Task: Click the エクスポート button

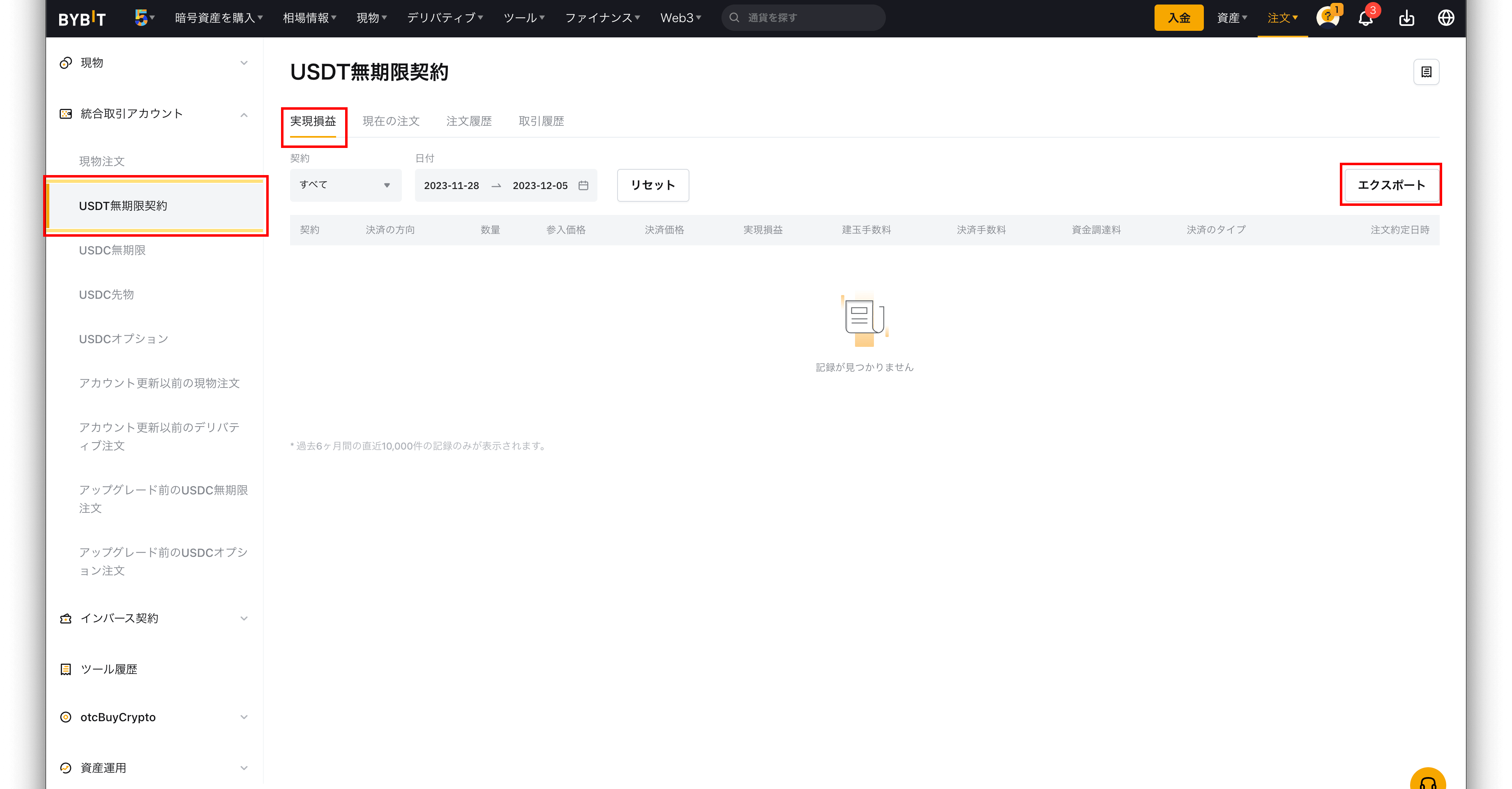Action: (1391, 185)
